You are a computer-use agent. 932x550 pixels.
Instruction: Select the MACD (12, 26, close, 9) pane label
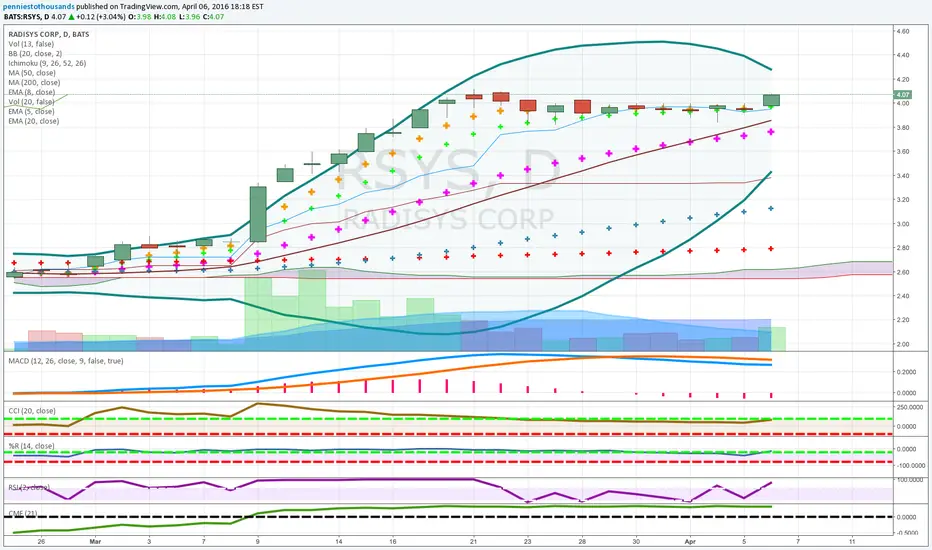click(x=66, y=361)
